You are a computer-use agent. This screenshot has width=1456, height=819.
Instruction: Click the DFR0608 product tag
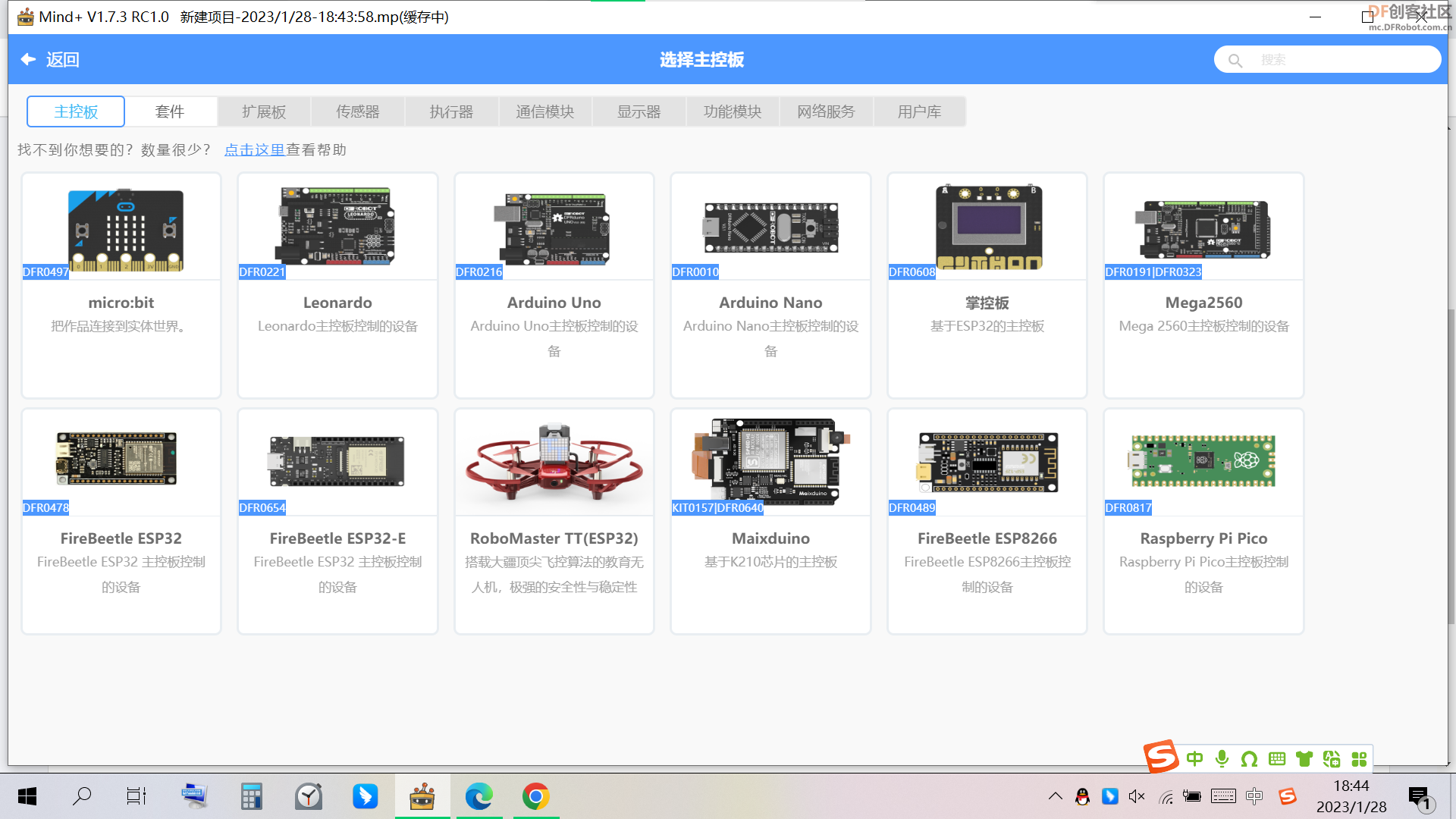coord(912,272)
